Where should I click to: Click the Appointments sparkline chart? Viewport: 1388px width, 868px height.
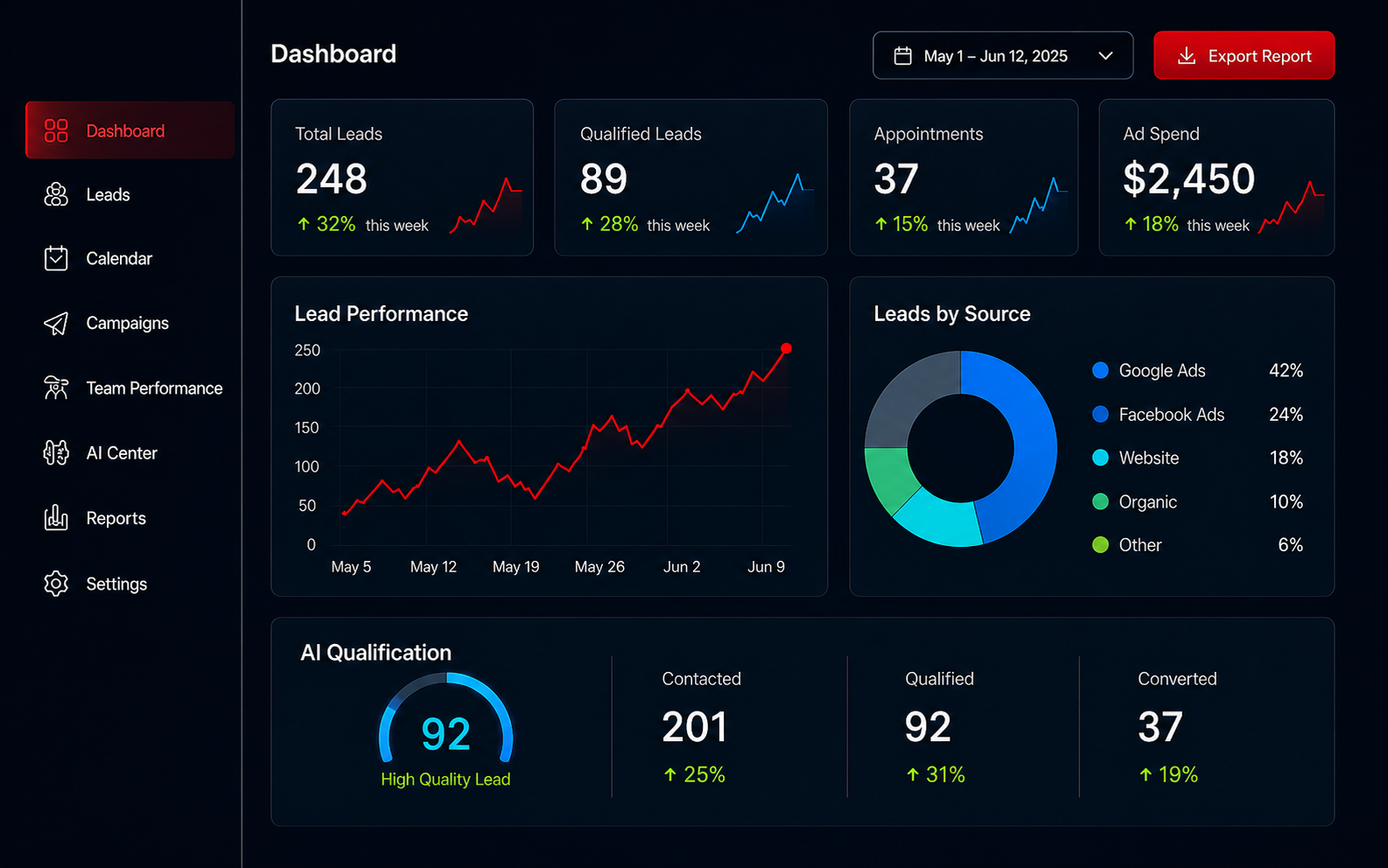tap(1039, 206)
